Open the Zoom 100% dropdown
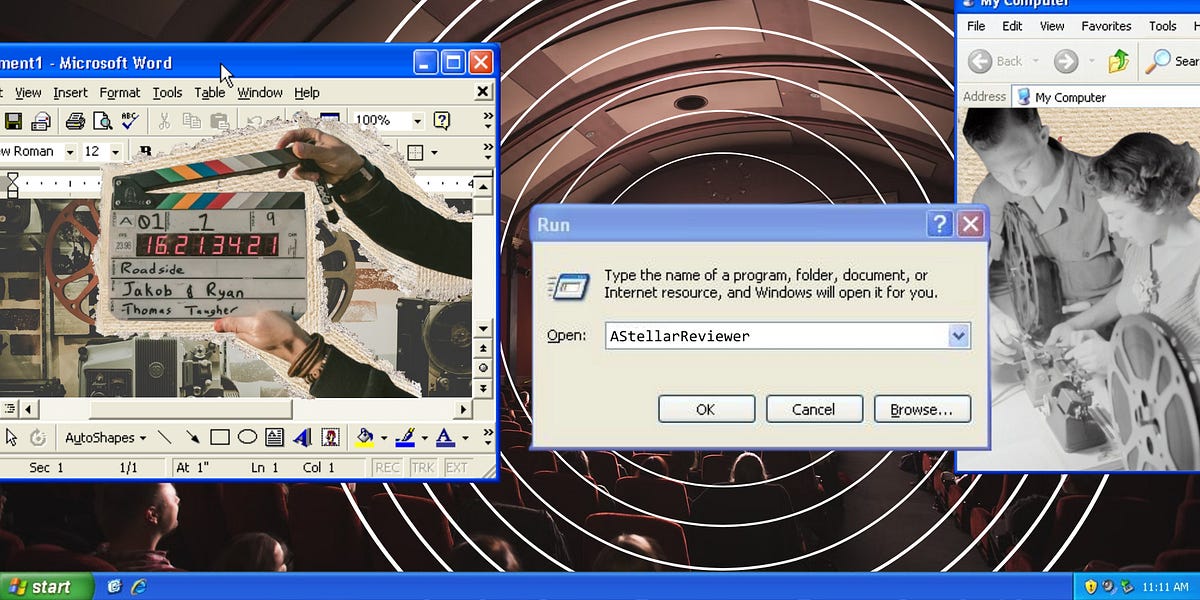 (x=418, y=121)
